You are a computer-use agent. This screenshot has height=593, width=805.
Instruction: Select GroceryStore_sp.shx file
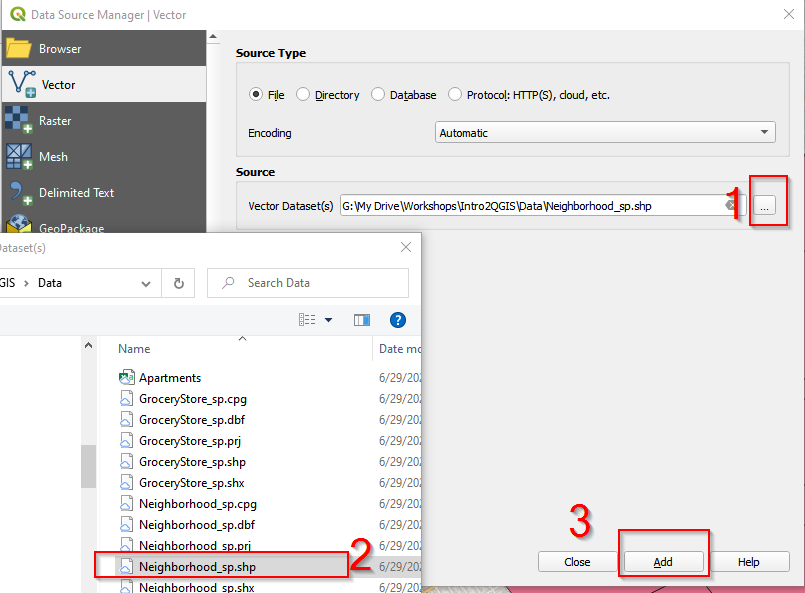pos(192,483)
